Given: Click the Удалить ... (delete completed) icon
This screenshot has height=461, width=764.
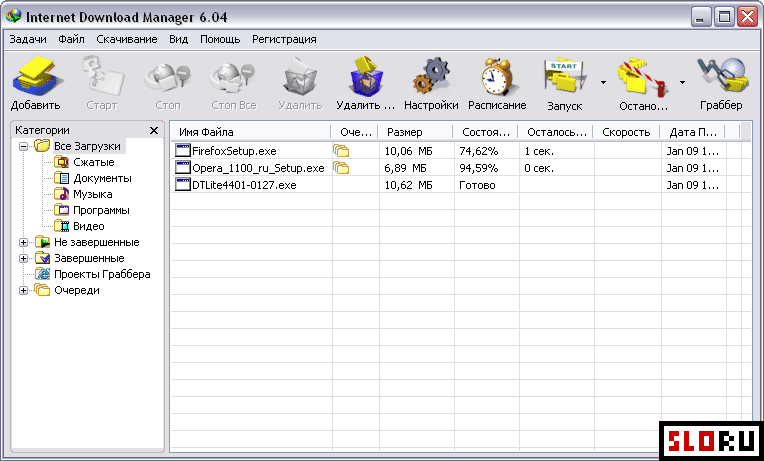Looking at the screenshot, I should 366,77.
